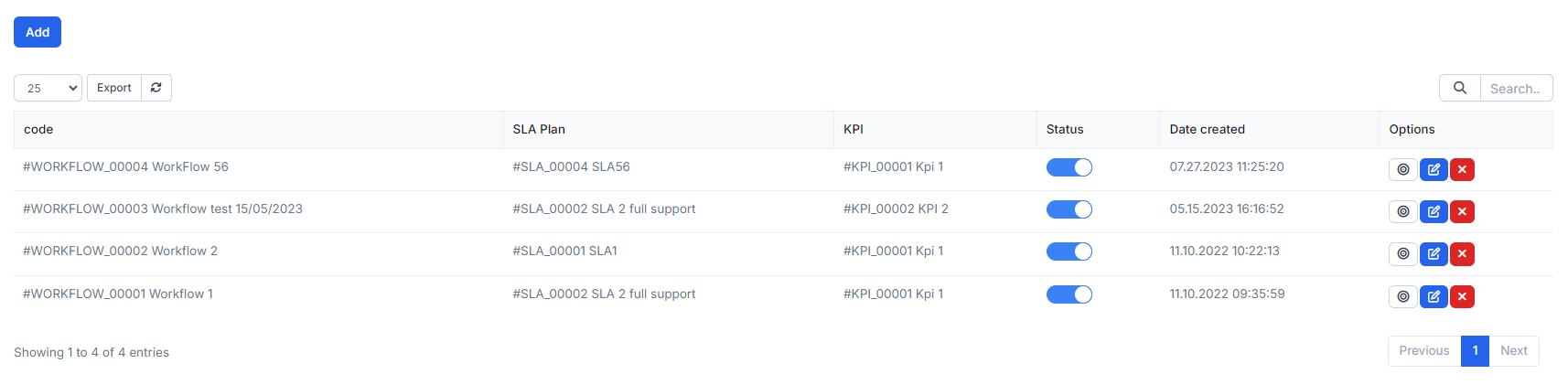Click the magnifier search icon
The image size is (1568, 385).
click(x=1460, y=88)
